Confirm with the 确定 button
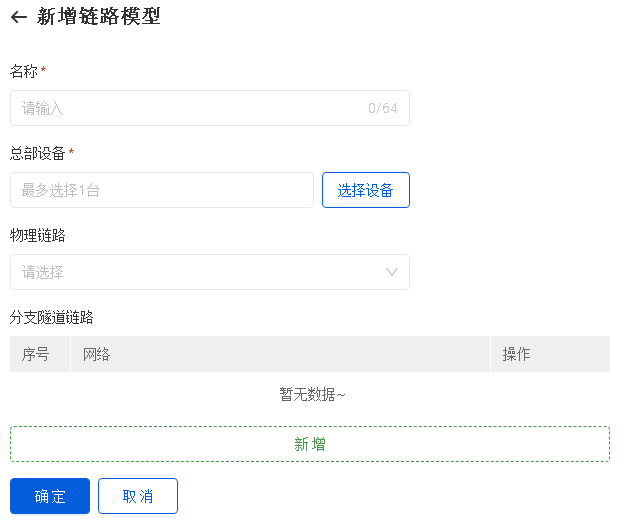The image size is (633, 527). 50,496
